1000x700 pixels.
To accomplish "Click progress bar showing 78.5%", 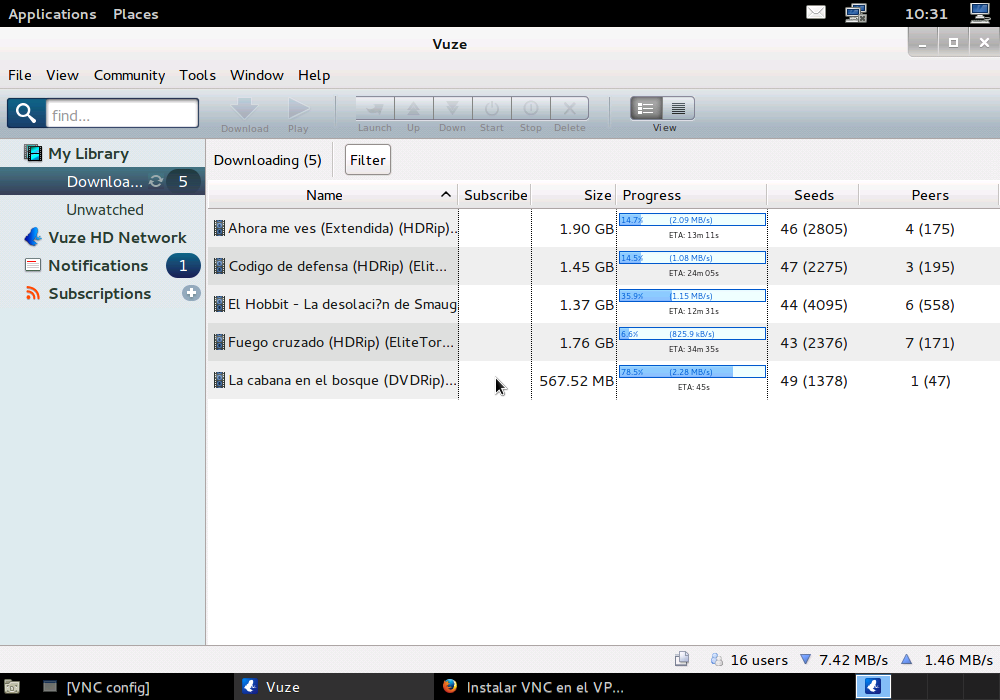I will (692, 372).
